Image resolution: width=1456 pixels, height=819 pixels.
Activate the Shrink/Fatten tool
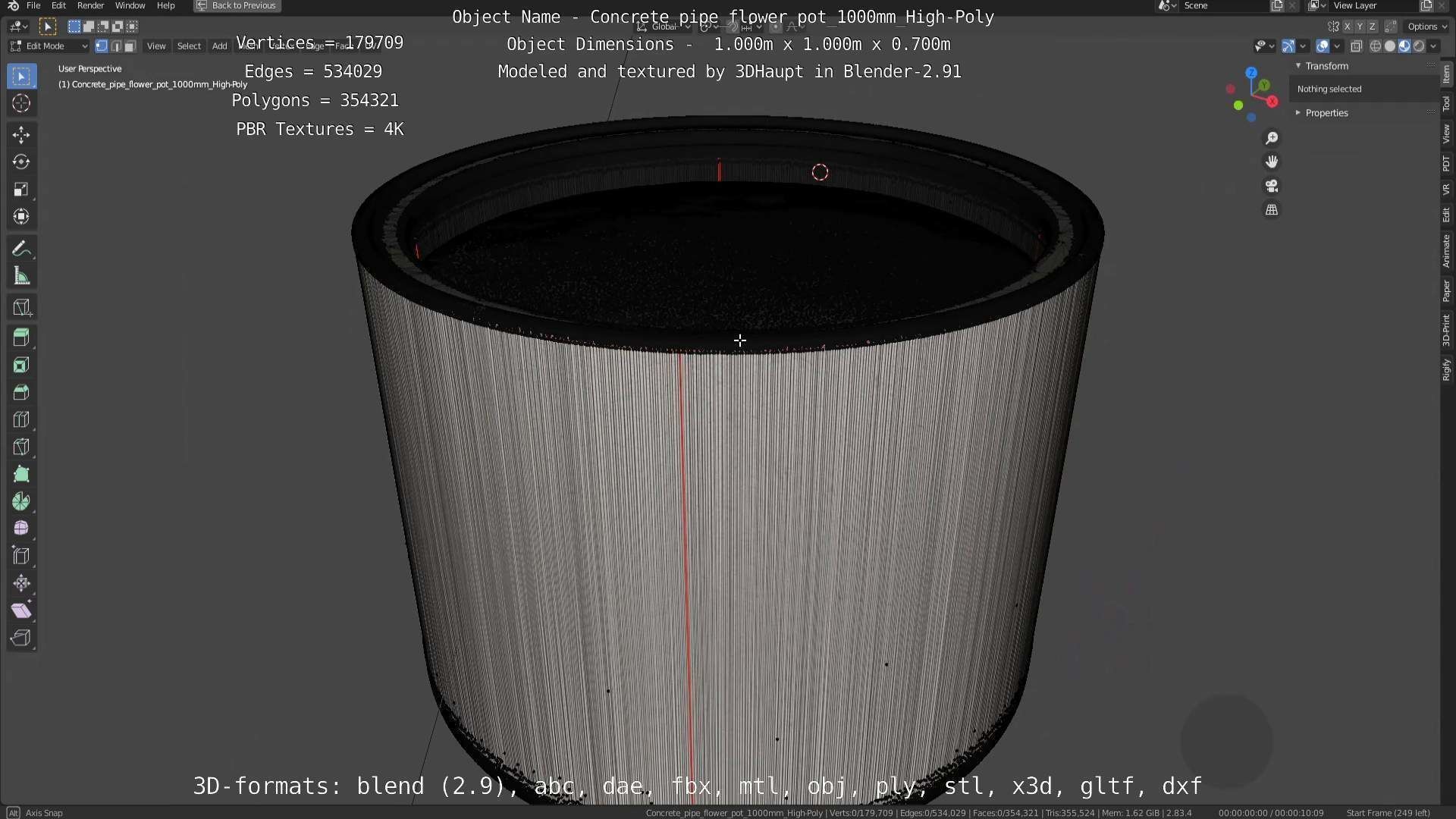[21, 583]
